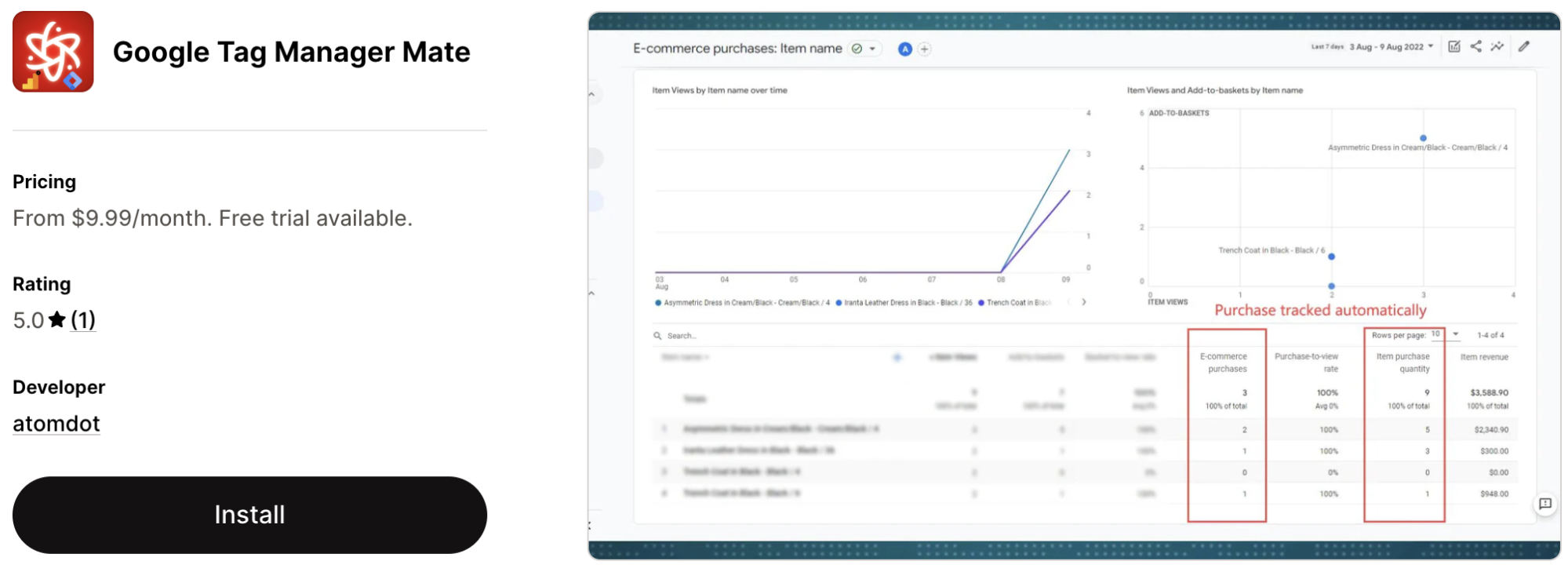Collapse the lower sidebar chevron
This screenshot has width=1568, height=572.
[x=591, y=293]
